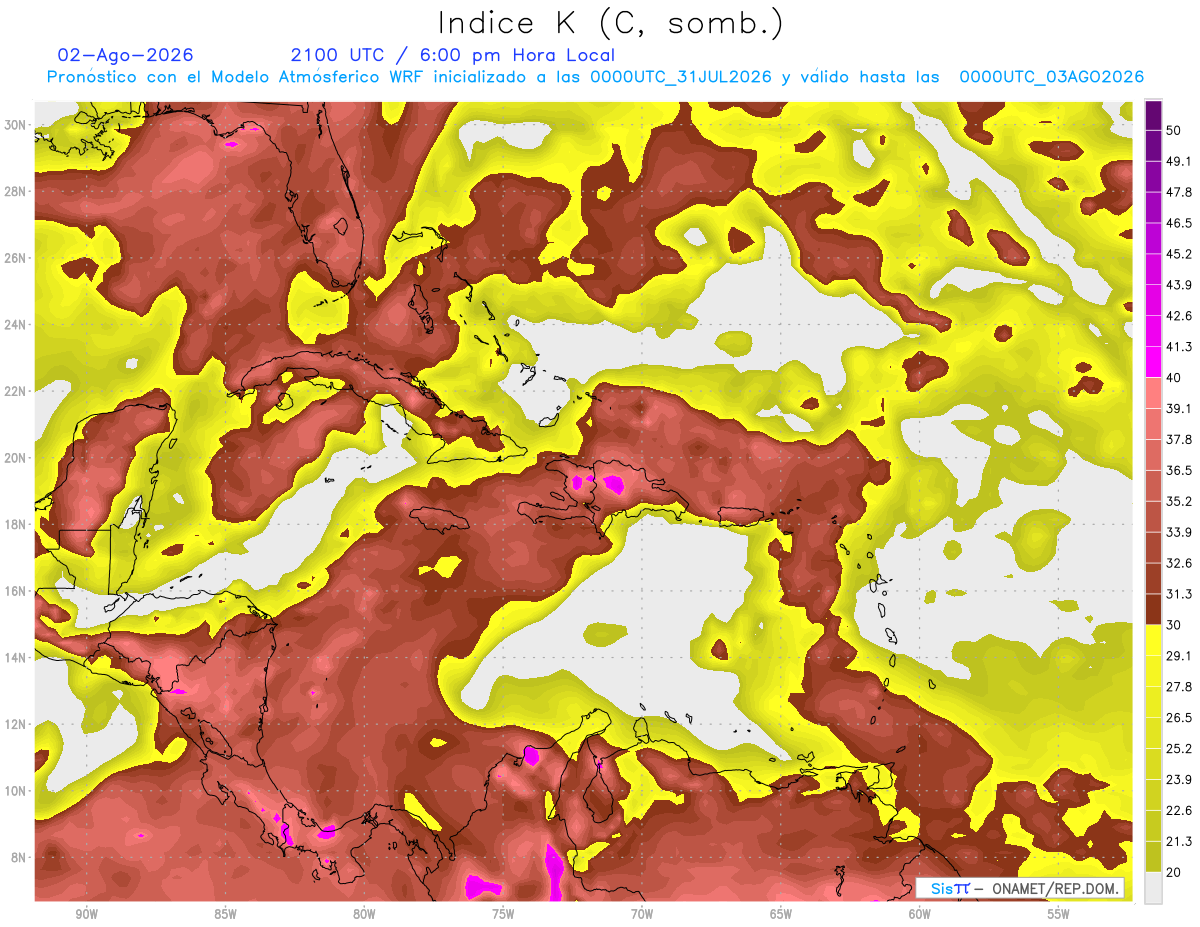Click the 55W longitude axis label

pos(1059,914)
